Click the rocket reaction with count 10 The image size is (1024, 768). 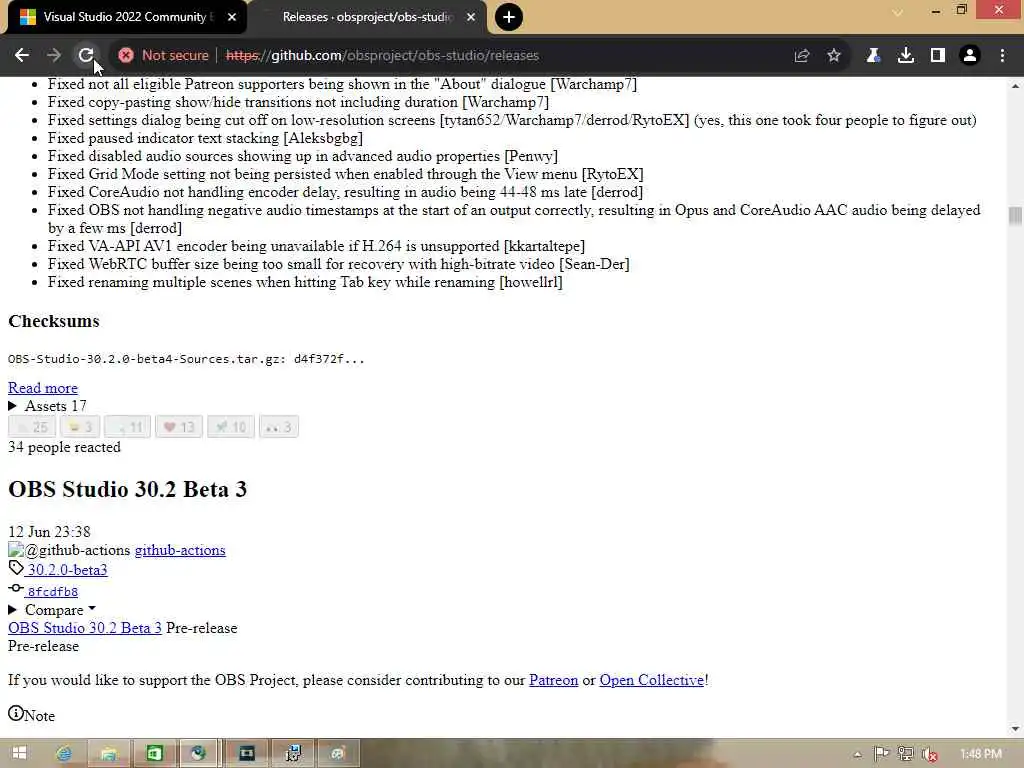(231, 427)
